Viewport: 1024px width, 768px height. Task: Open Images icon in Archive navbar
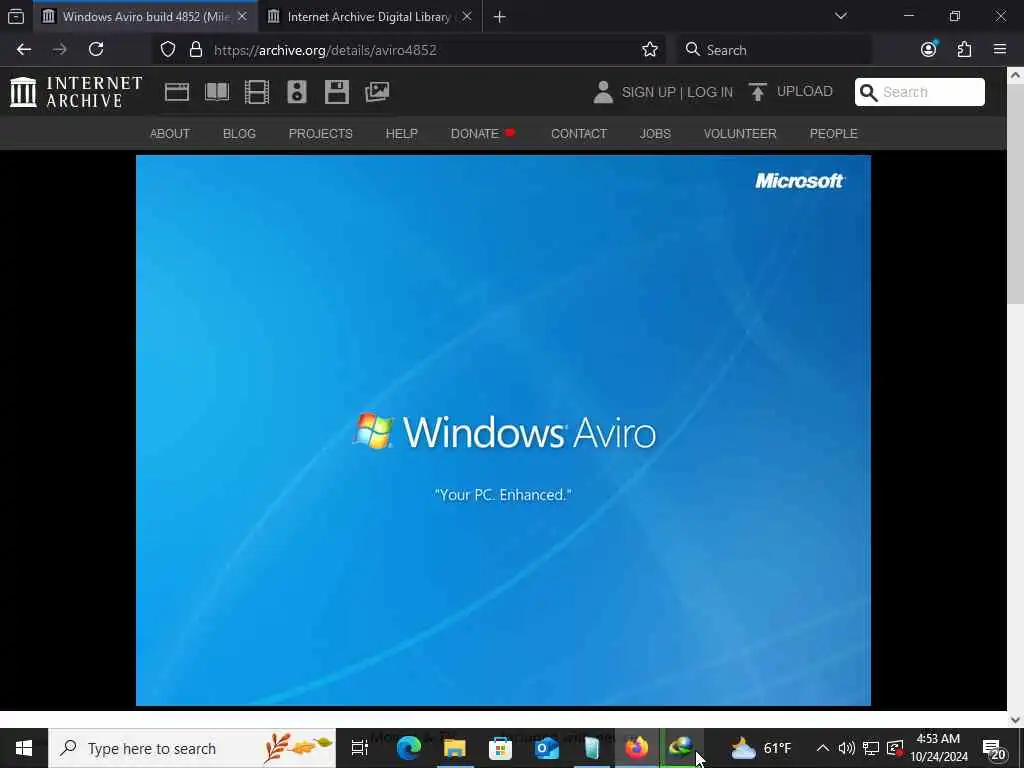[377, 92]
